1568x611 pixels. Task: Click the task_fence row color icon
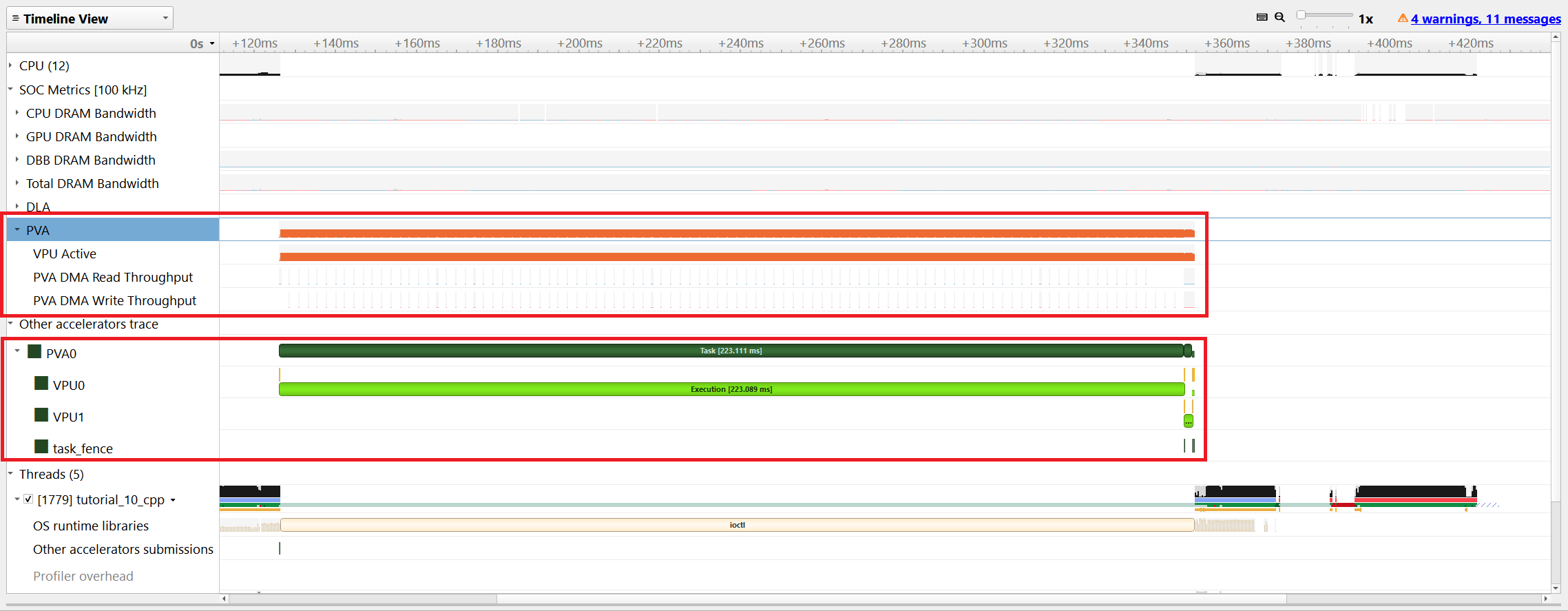(x=41, y=447)
